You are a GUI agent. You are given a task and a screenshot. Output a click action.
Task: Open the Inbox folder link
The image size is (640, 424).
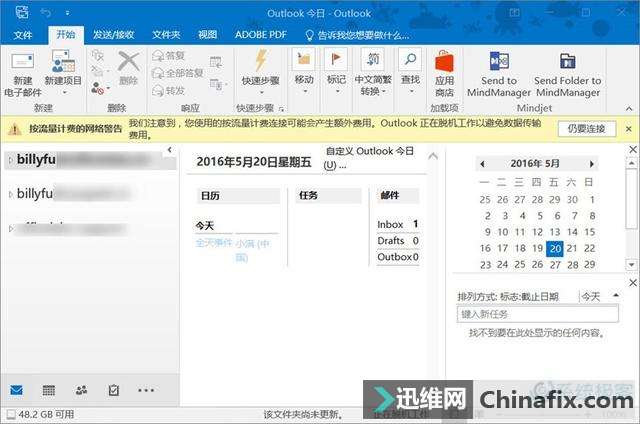(390, 224)
